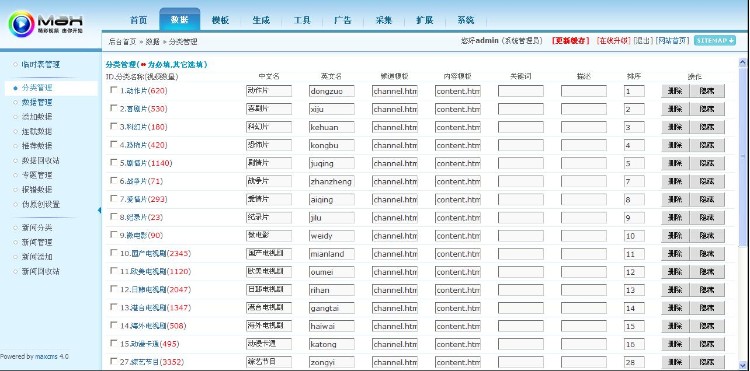This screenshot has width=750, height=371.
Task: Open 数据回收站 in the sidebar
Action: click(41, 161)
